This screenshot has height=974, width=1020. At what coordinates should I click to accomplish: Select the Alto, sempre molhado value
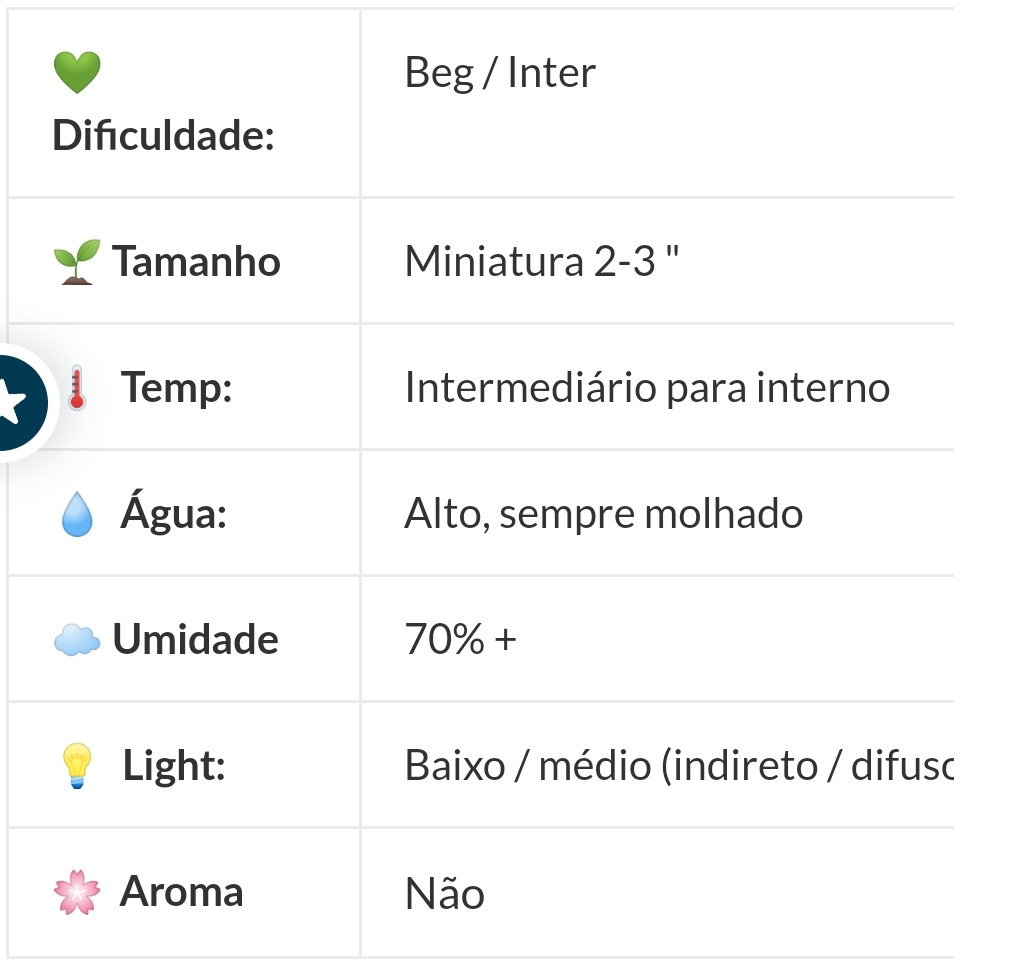tap(604, 515)
